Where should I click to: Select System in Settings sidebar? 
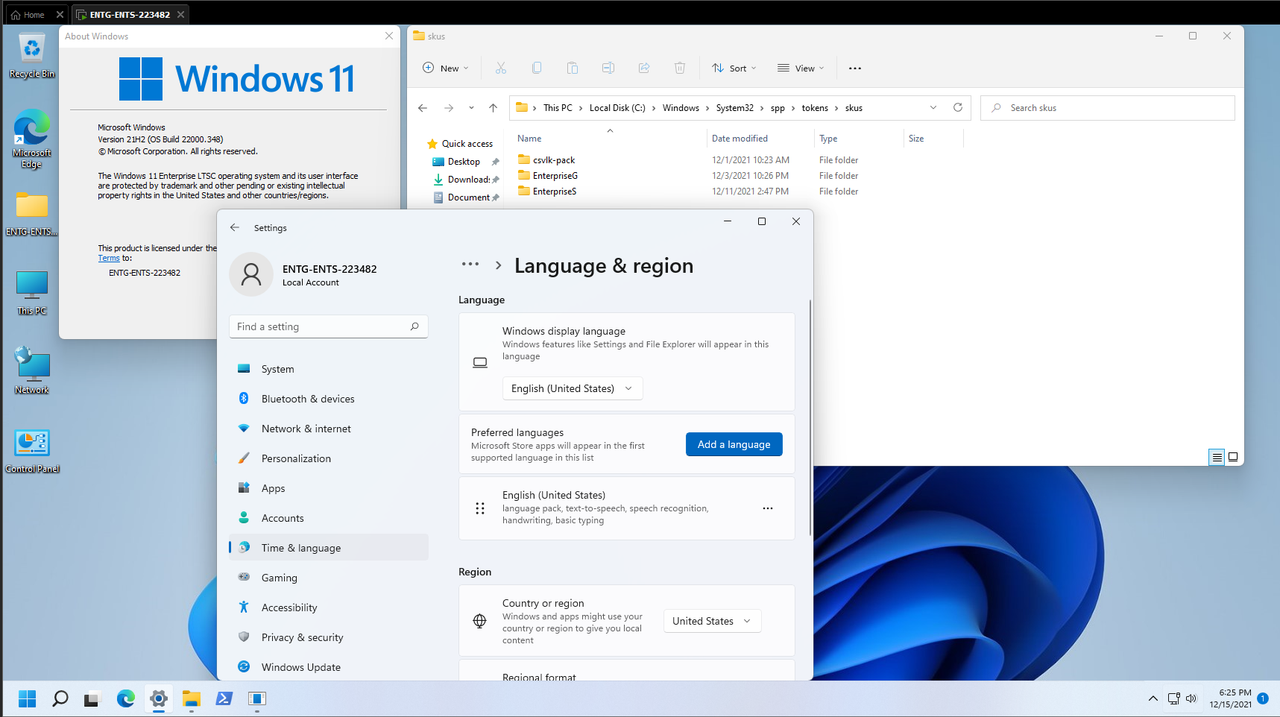point(329,369)
